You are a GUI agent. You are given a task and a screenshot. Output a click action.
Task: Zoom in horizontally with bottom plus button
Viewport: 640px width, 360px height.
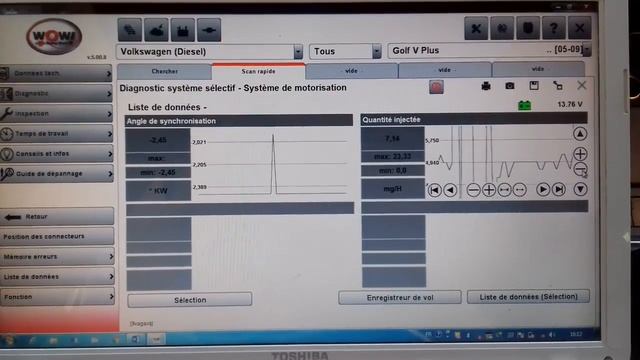pos(489,190)
